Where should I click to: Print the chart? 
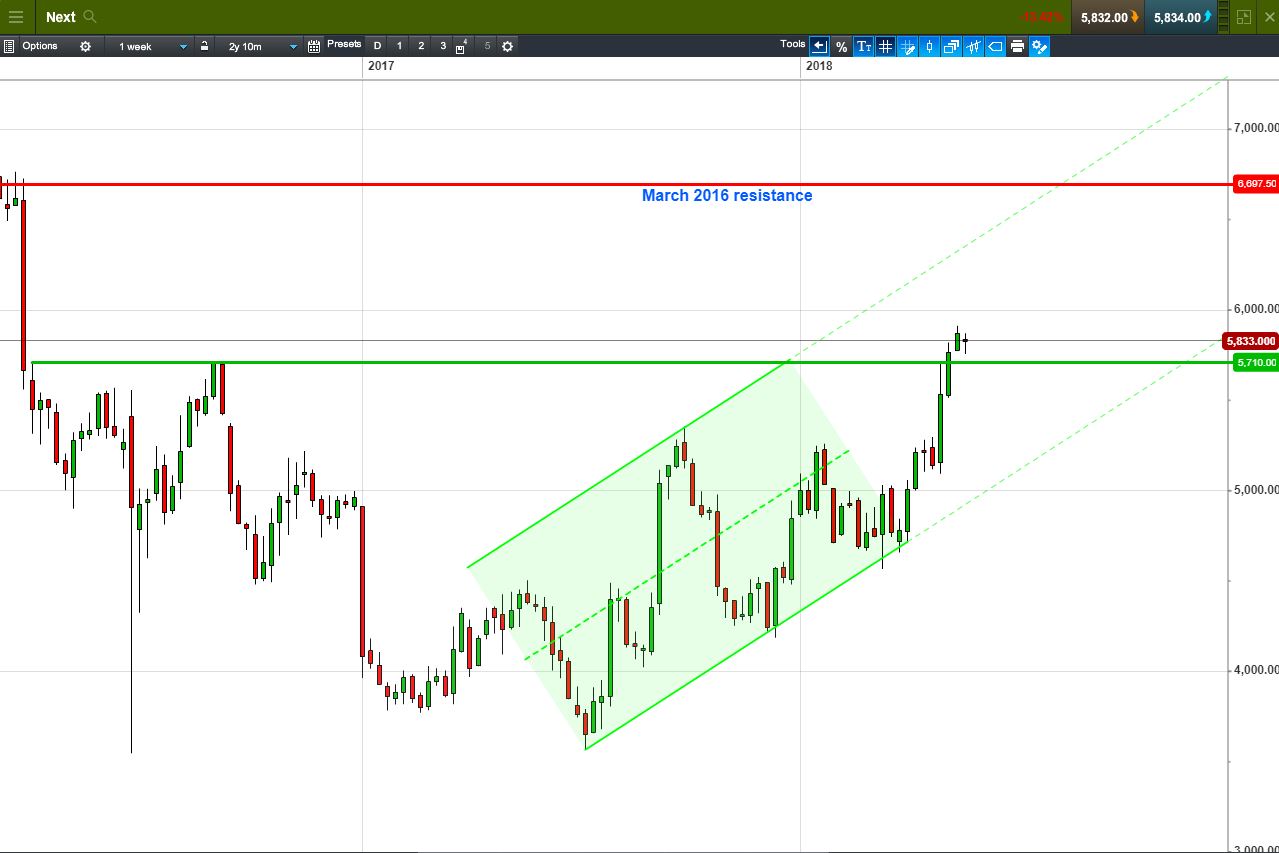click(1017, 46)
